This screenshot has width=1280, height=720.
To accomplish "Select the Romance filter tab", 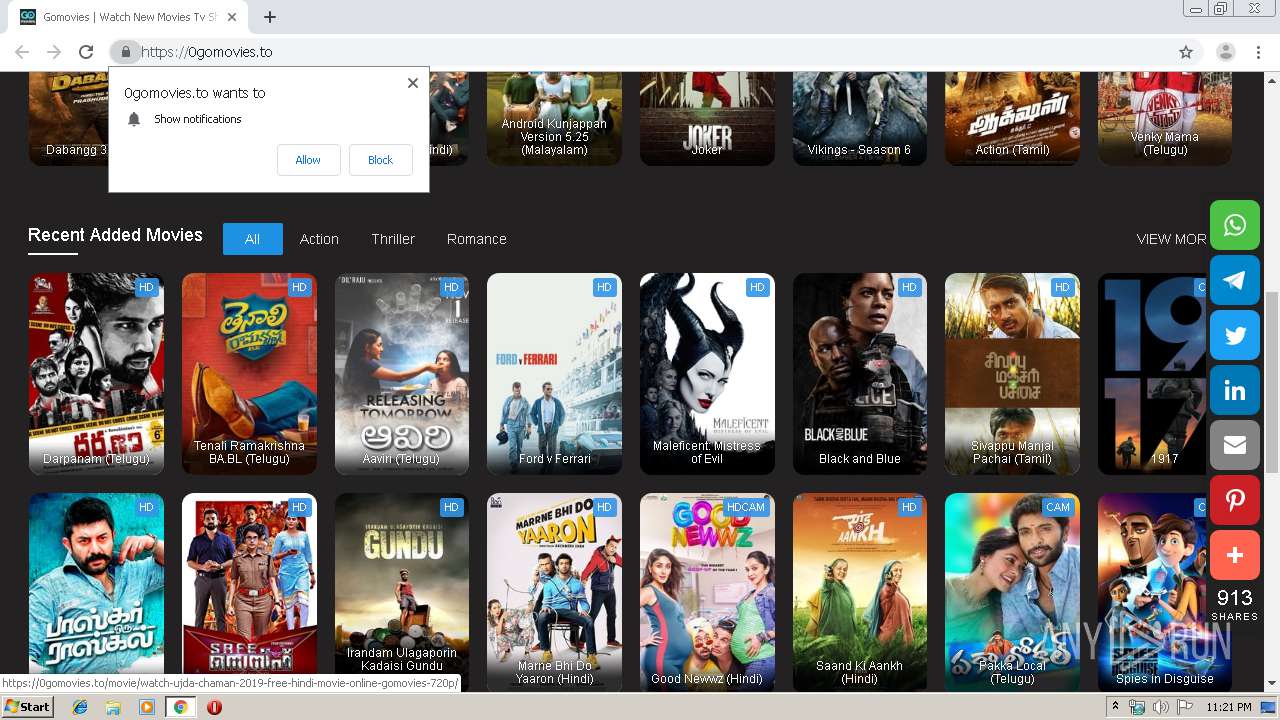I will coord(477,239).
